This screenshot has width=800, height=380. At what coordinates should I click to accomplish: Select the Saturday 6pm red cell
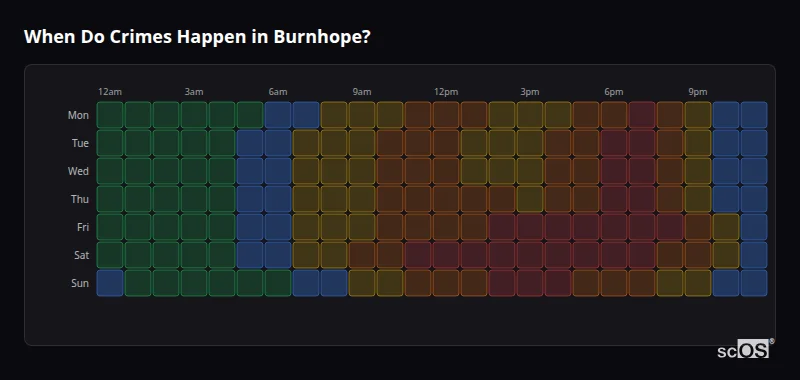[614, 255]
